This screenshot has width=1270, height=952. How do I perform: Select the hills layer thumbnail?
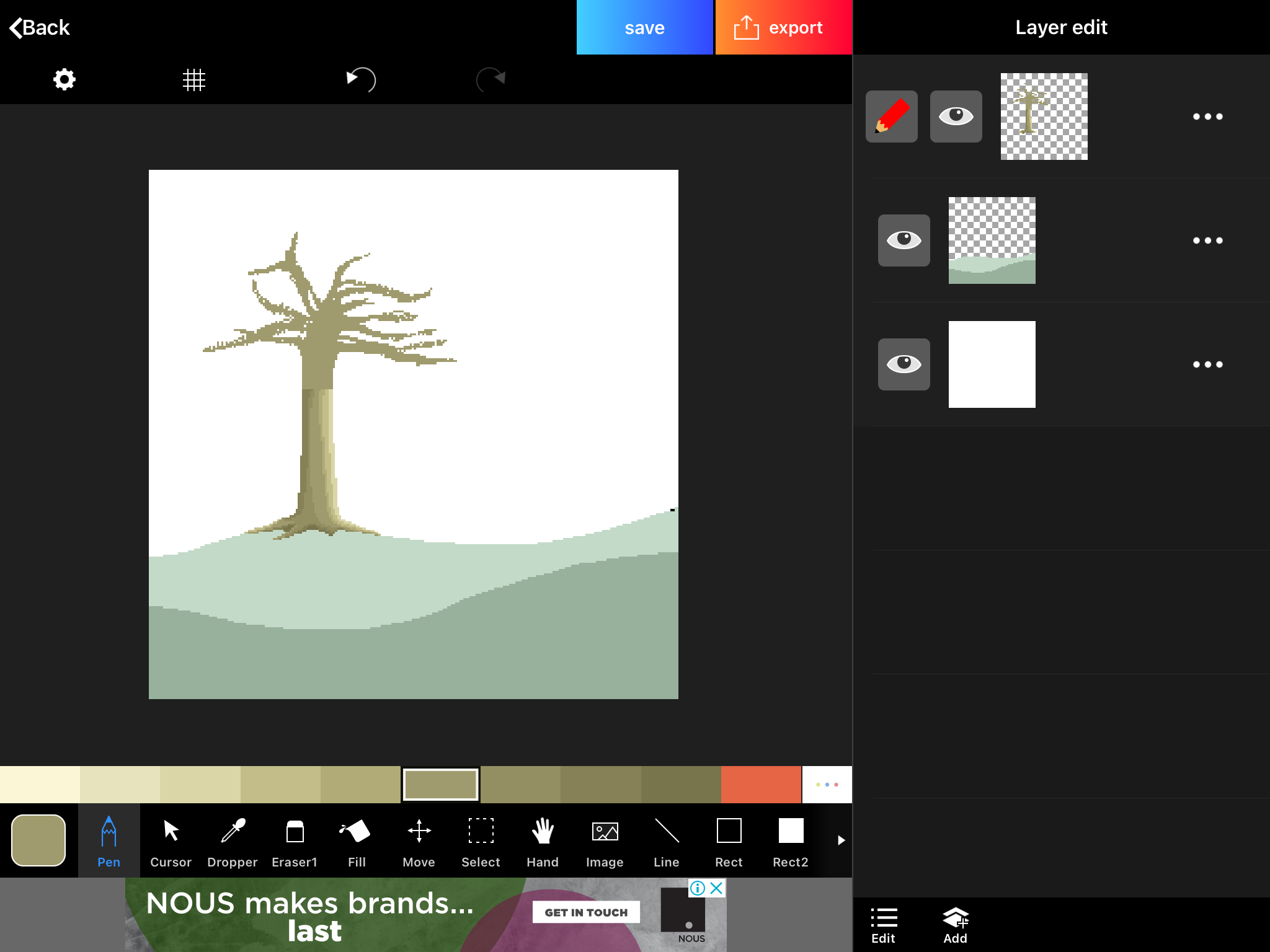(992, 240)
